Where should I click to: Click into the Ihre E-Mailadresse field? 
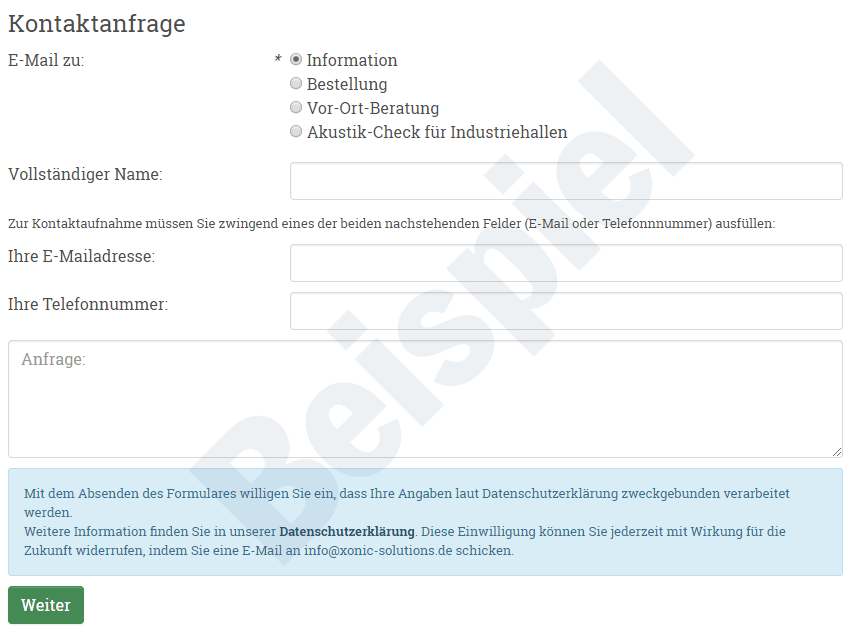pos(566,263)
